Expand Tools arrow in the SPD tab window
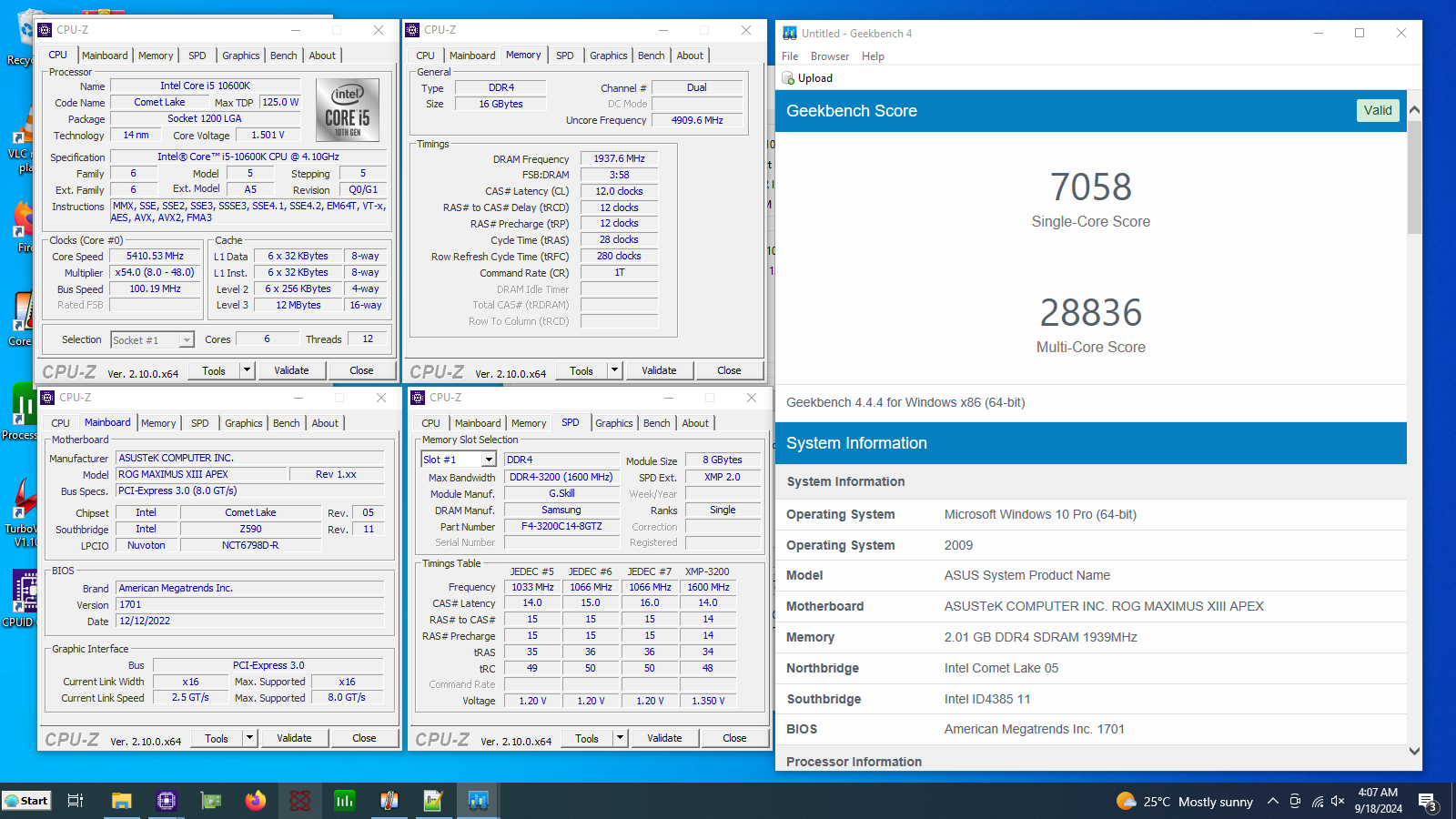This screenshot has height=819, width=1456. 620,738
